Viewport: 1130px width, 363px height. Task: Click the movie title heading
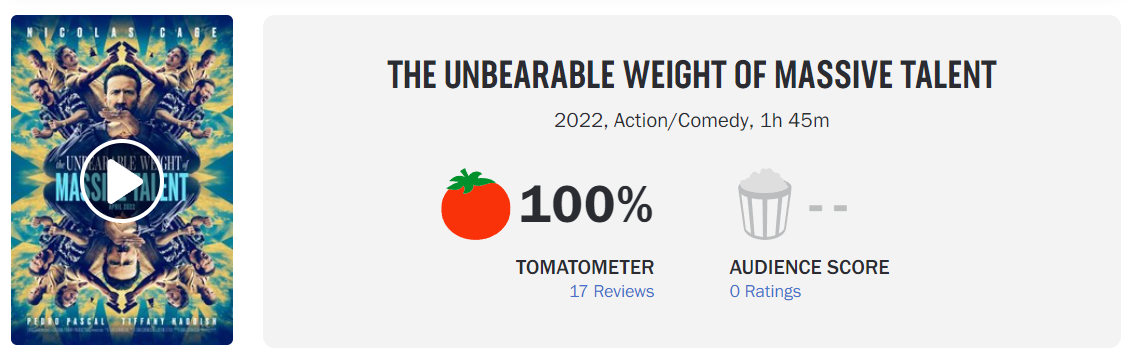tap(692, 75)
